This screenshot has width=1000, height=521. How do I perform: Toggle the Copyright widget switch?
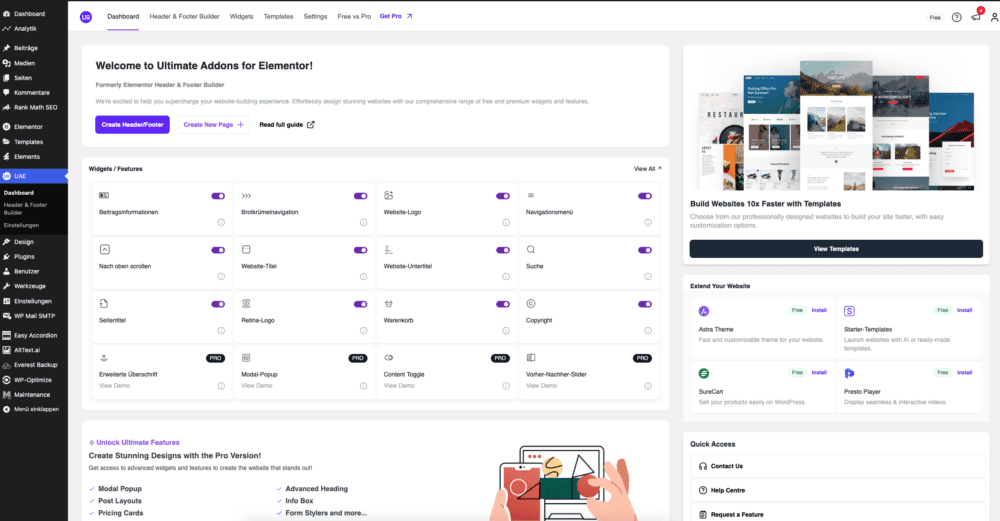coord(645,304)
